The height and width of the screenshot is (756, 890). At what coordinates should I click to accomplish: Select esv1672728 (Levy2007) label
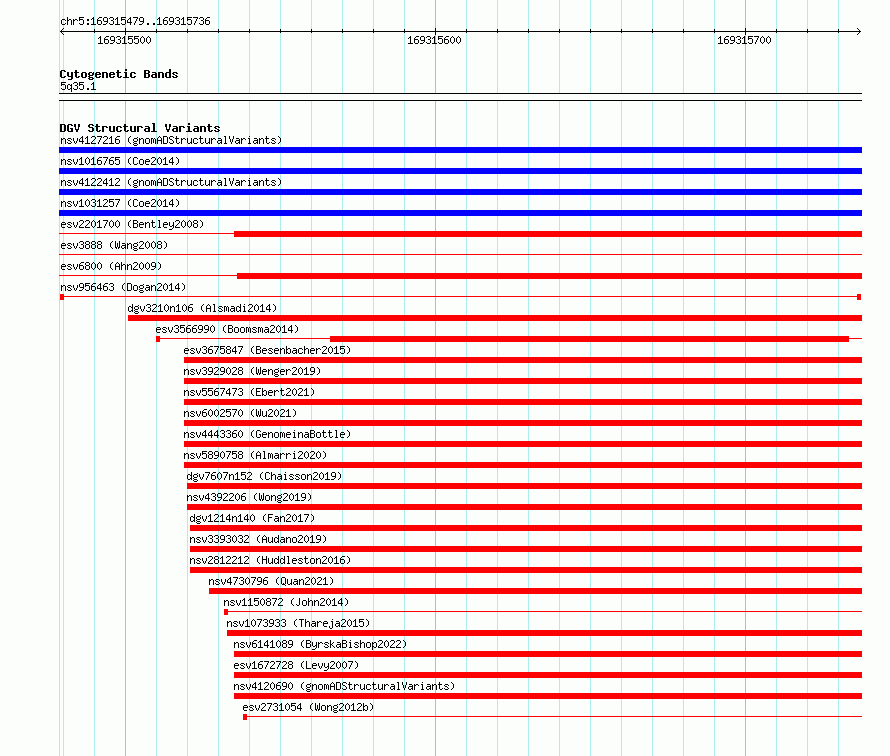[296, 665]
